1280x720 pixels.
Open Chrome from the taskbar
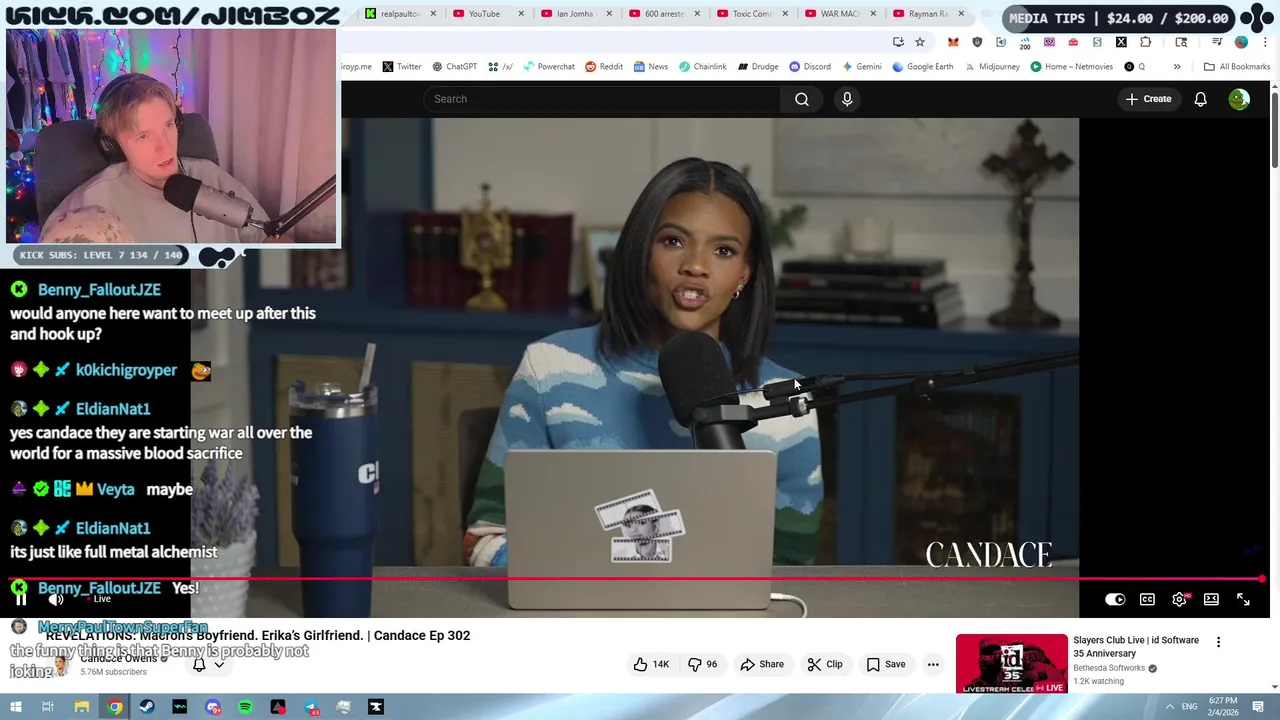pyautogui.click(x=115, y=707)
